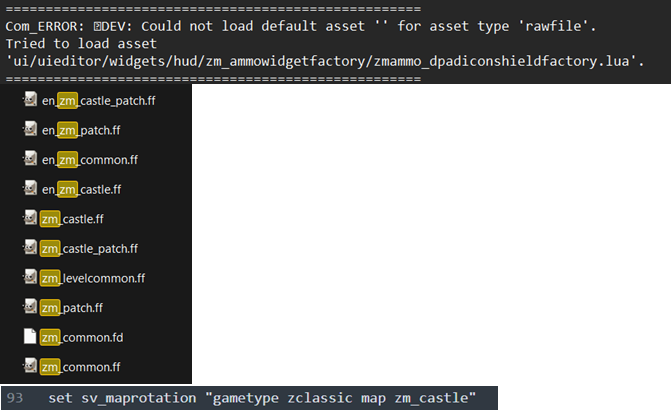
Task: Click the zm_castle map name in config
Action: point(431,398)
